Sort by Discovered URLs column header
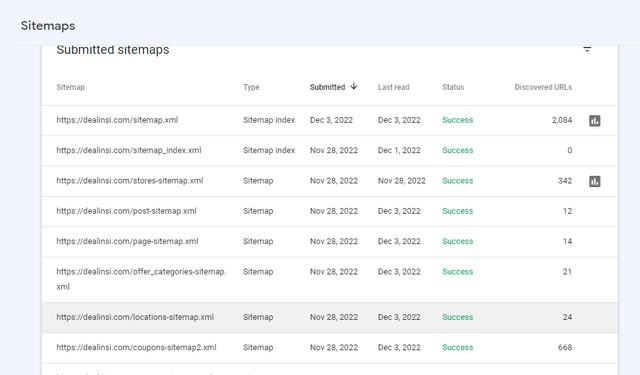The width and height of the screenshot is (640, 375). [x=543, y=87]
